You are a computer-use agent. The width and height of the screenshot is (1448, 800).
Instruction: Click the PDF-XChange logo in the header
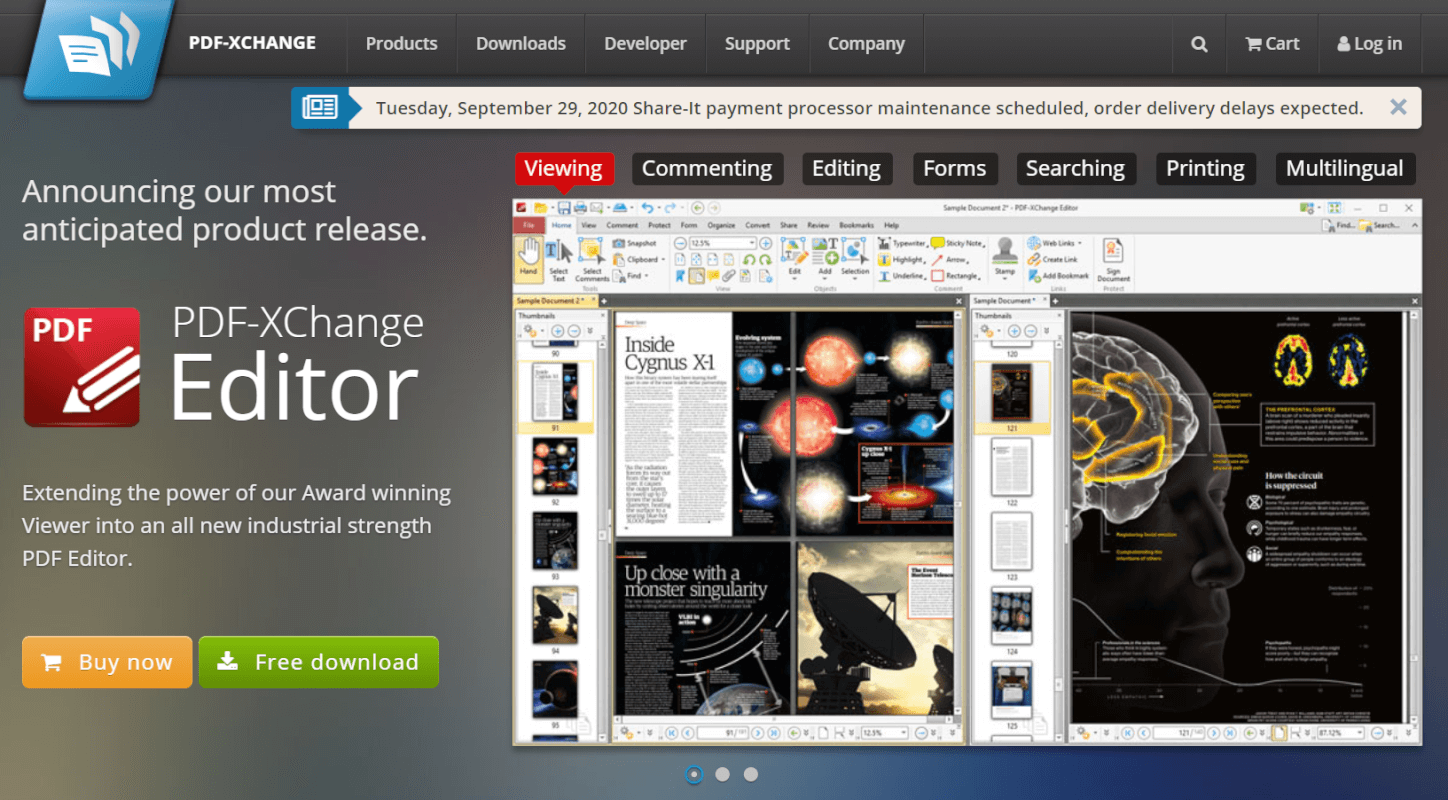98,48
